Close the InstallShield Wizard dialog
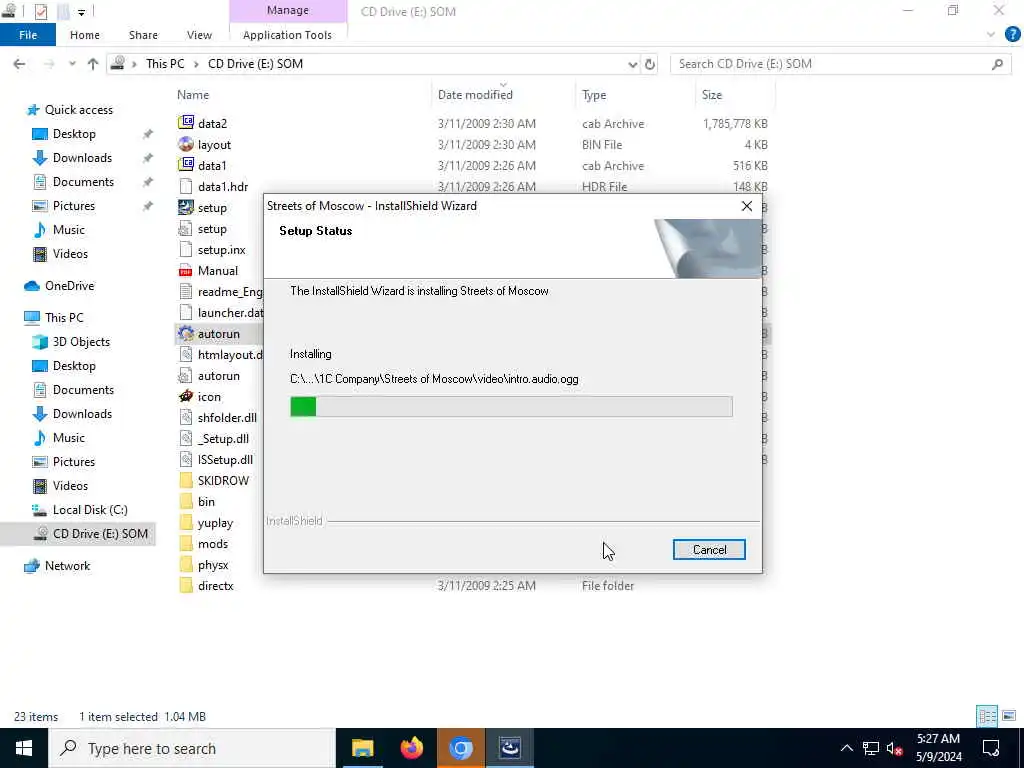Viewport: 1024px width, 768px height. 746,206
